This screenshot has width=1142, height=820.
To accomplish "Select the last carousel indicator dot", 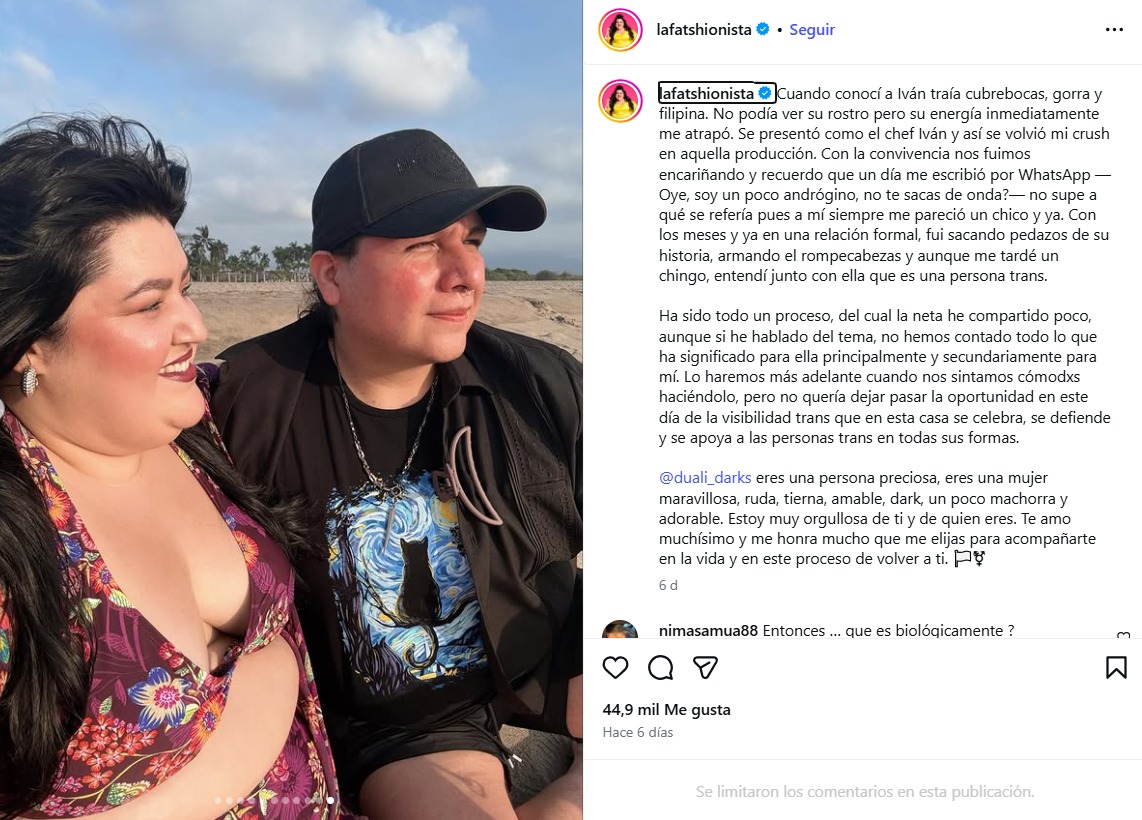I will (330, 800).
